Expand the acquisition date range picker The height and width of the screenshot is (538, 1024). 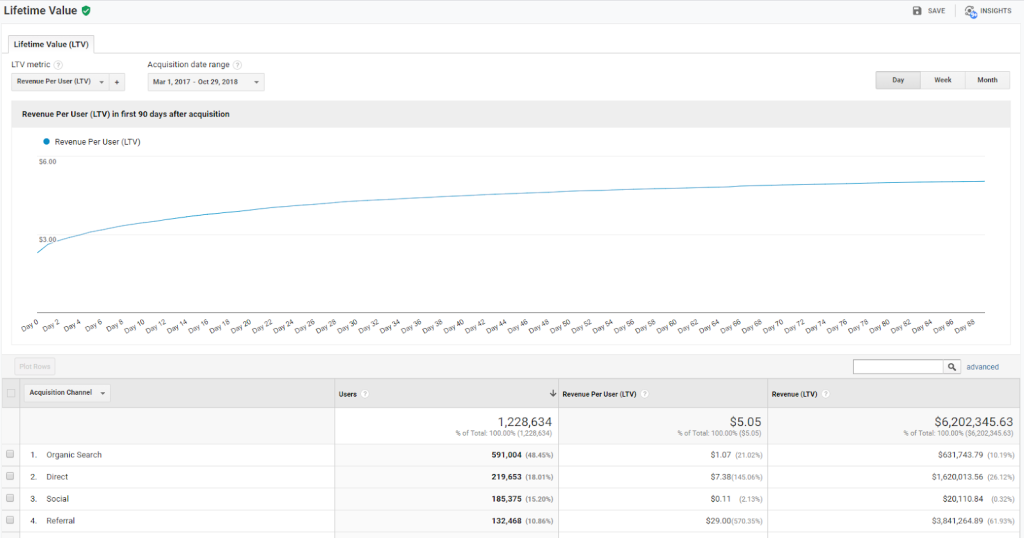[206, 82]
